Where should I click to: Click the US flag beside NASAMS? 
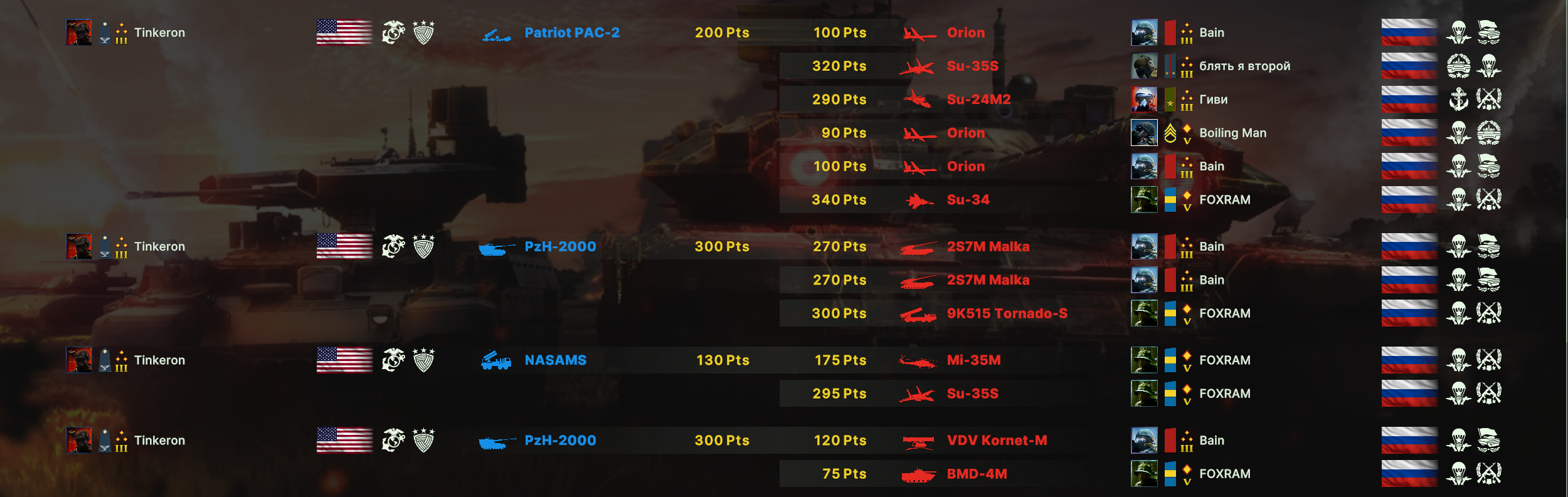pos(344,360)
